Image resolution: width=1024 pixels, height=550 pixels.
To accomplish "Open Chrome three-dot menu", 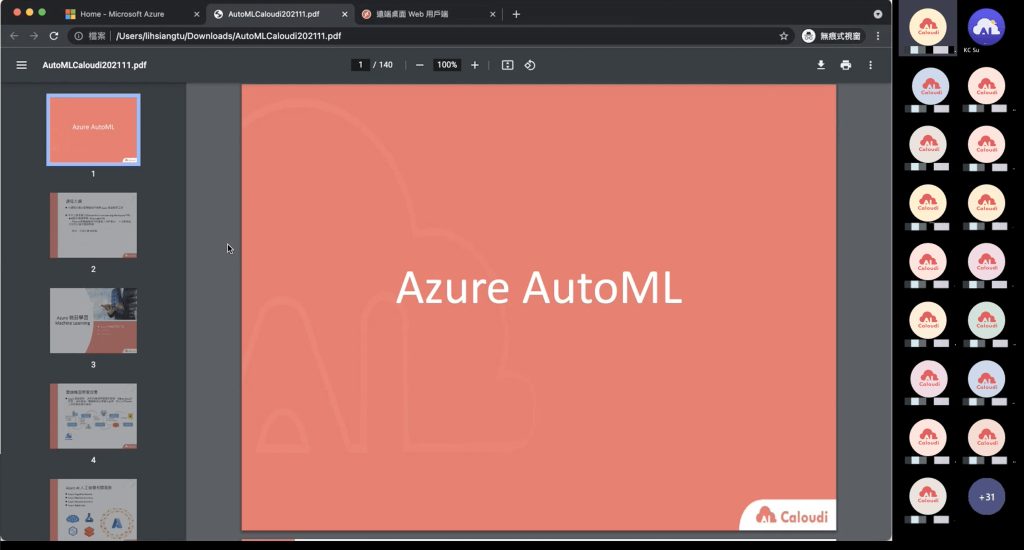I will (x=878, y=36).
